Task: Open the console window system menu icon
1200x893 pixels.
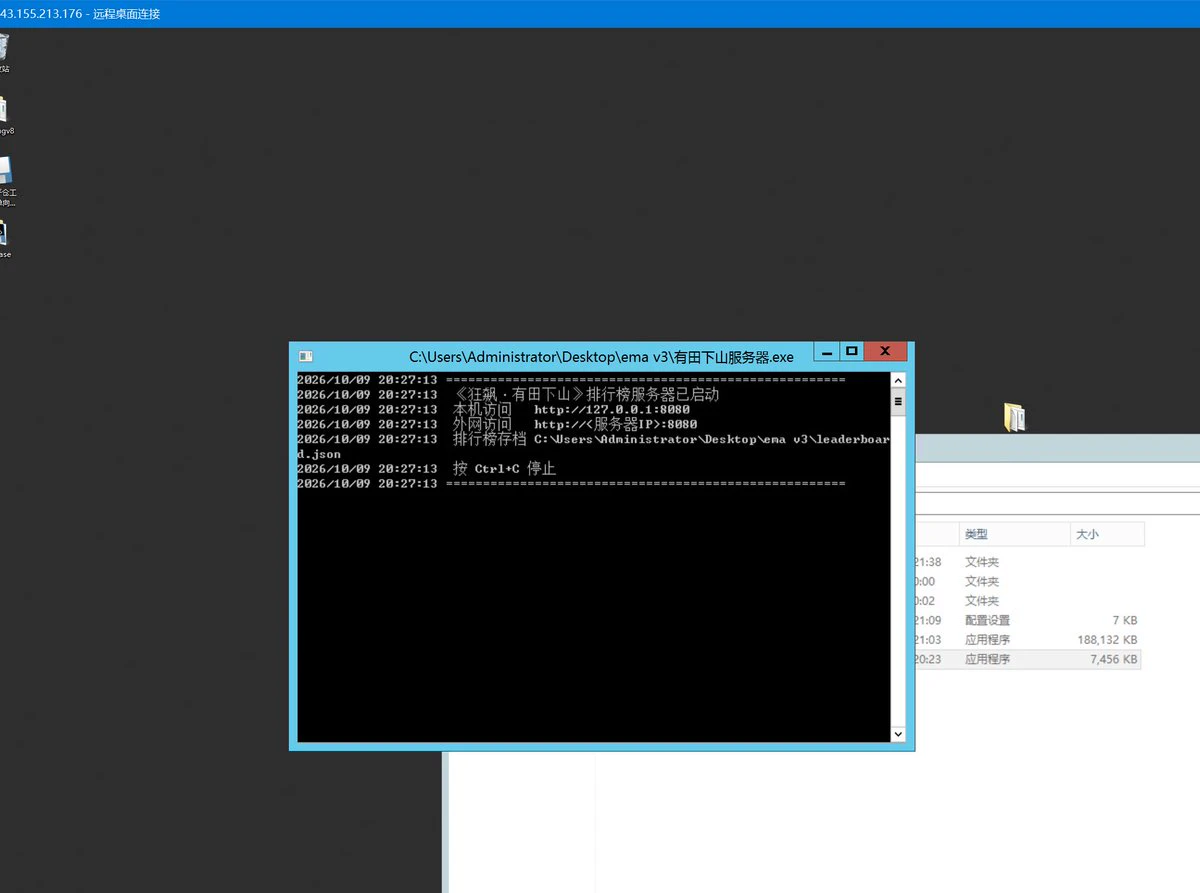Action: [x=305, y=356]
